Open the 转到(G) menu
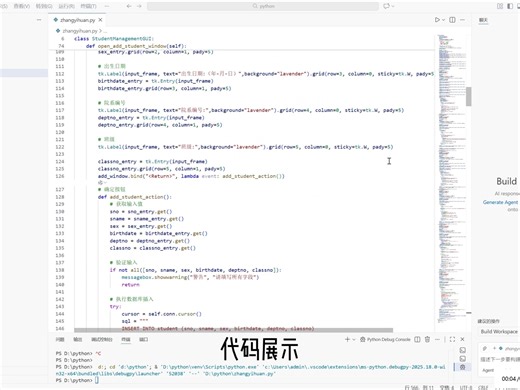This screenshot has width=520, height=390. pos(44,6)
